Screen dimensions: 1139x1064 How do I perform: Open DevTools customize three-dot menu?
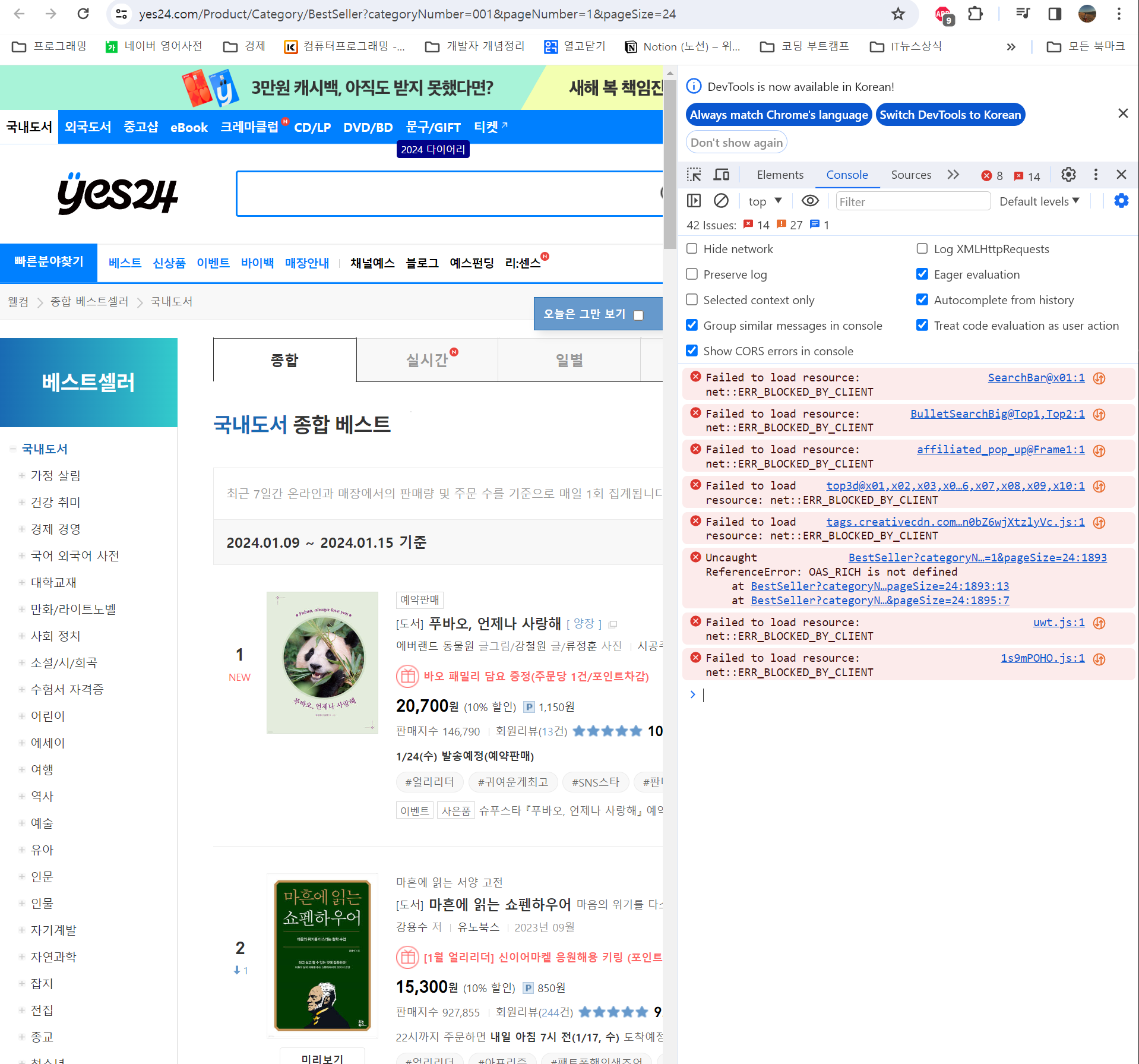coord(1096,175)
